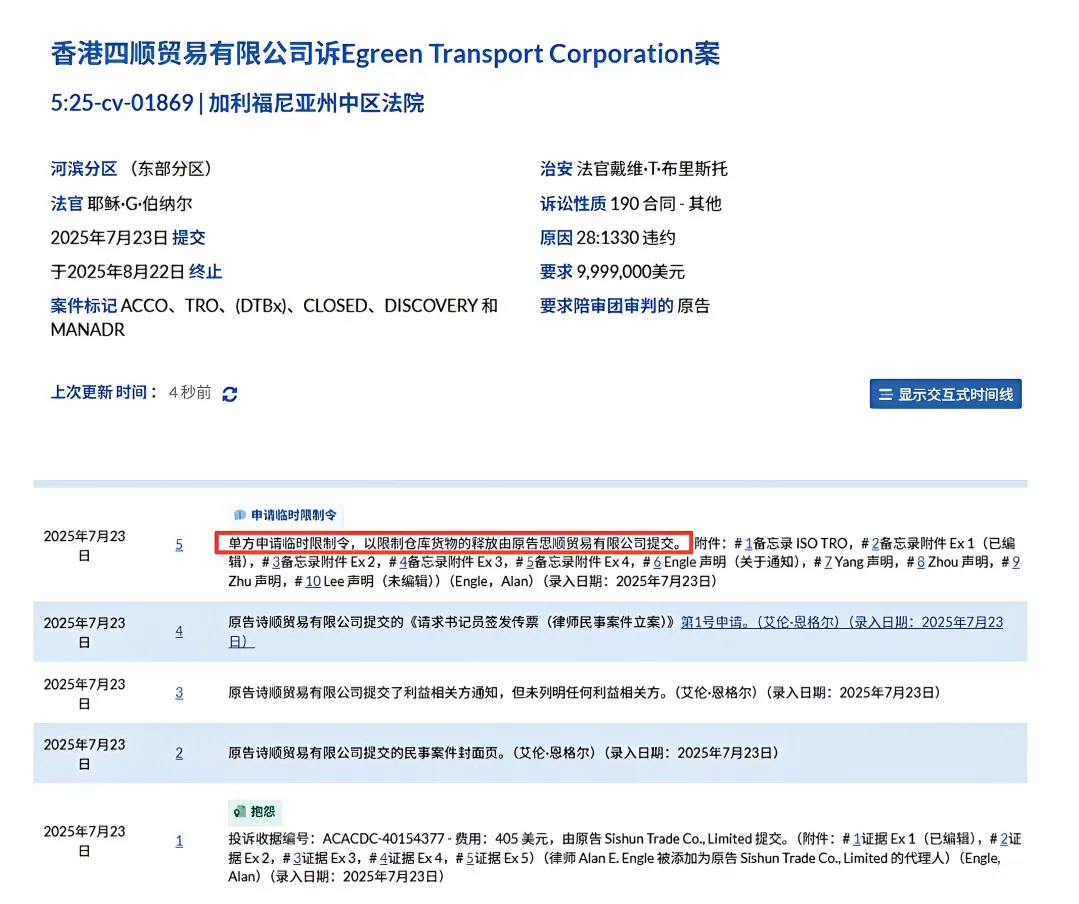Click the refresh icon next to 4秒前
Screen dimensions: 1079x904
click(230, 394)
